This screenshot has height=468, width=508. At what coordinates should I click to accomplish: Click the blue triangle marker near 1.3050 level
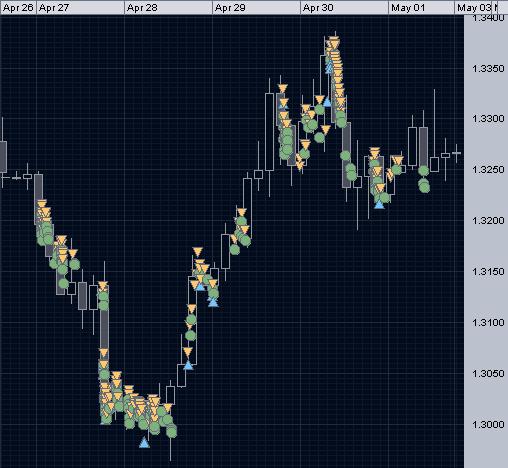tap(188, 365)
